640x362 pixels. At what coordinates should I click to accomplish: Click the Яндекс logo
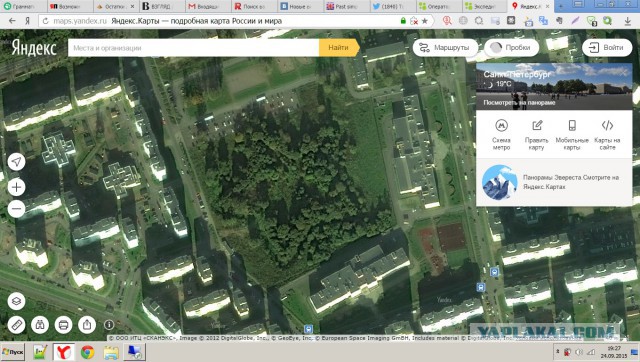(34, 48)
